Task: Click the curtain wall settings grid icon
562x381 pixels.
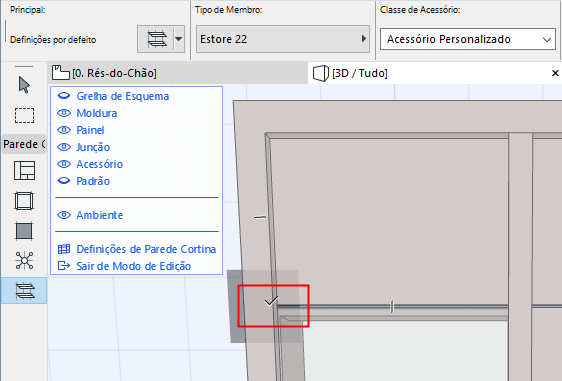Action: [64, 249]
